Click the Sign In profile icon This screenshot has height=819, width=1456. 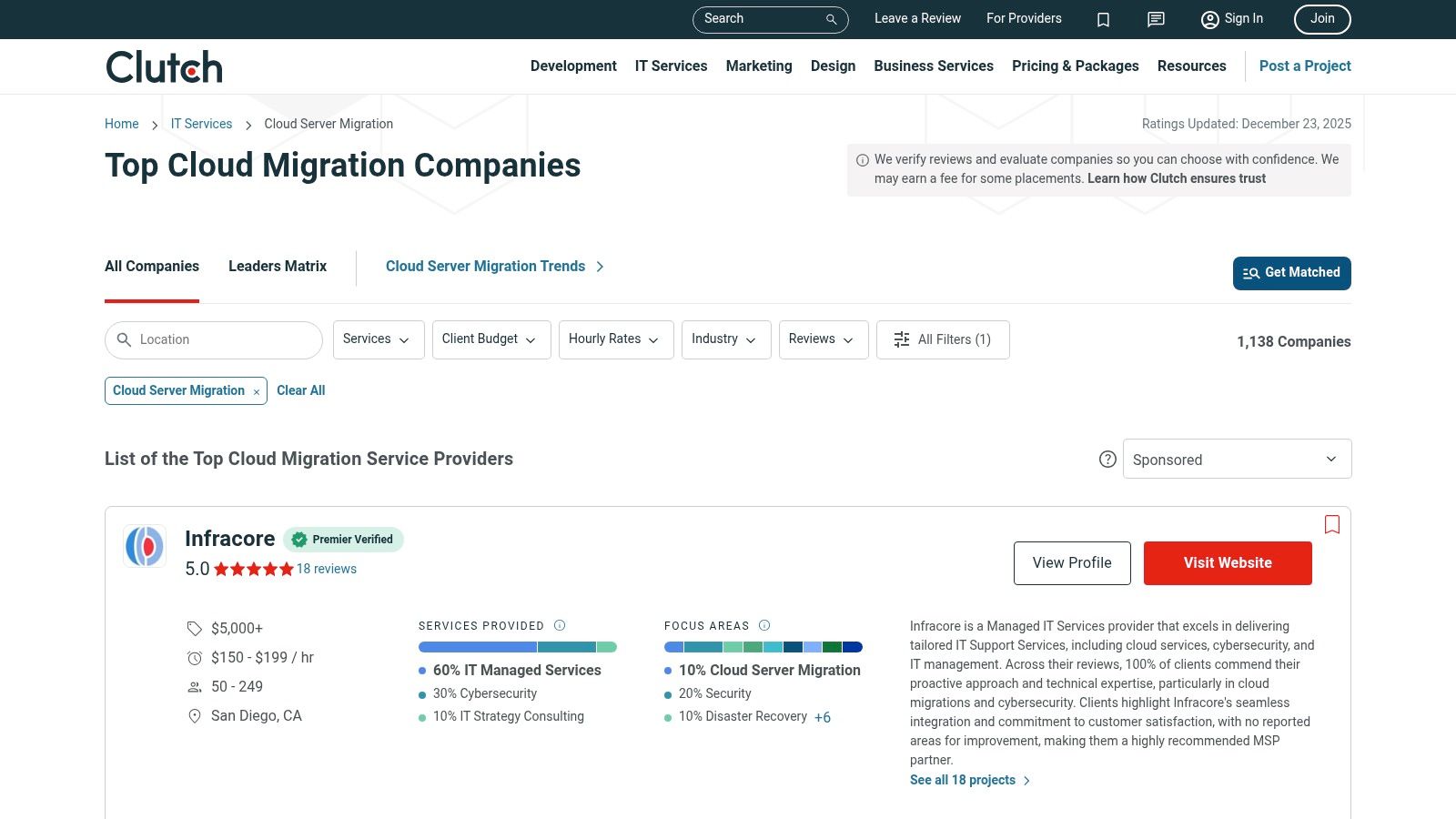tap(1209, 19)
